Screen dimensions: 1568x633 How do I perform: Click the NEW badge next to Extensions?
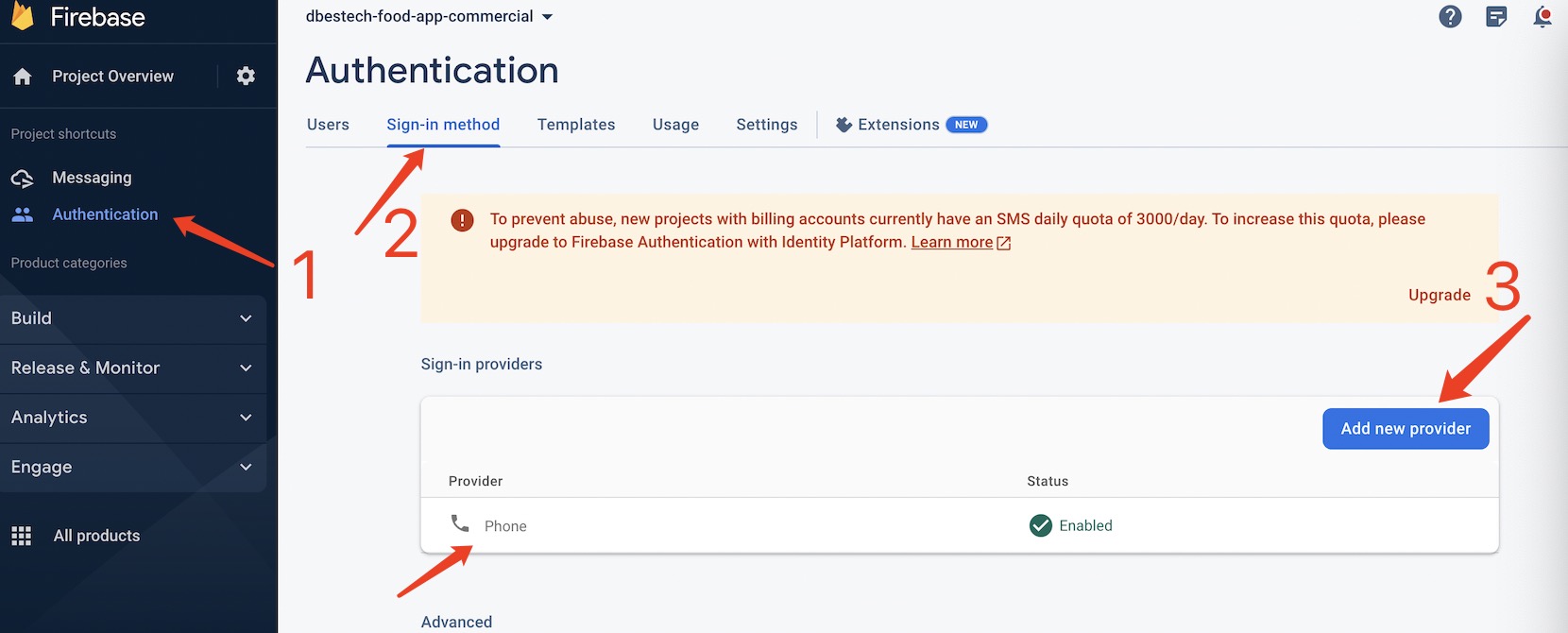pyautogui.click(x=966, y=125)
